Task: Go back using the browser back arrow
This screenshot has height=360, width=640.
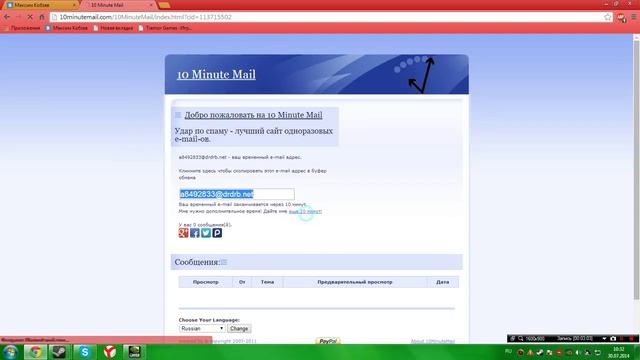Action: point(7,17)
